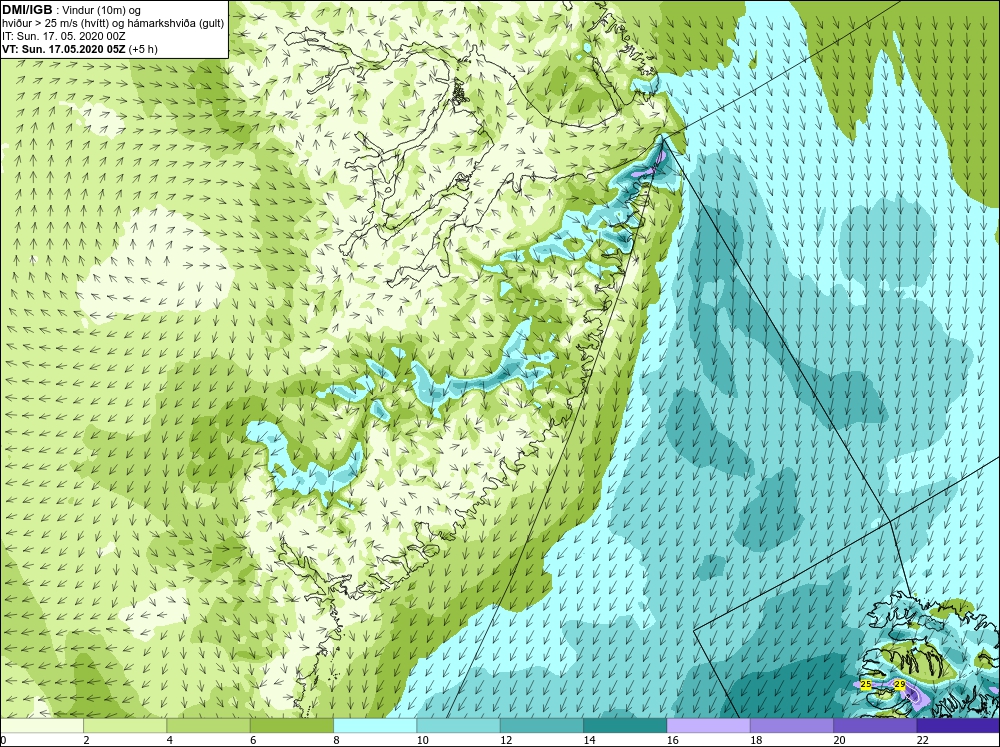This screenshot has height=747, width=1000.
Task: Click the 18–20 m/s purple legend swatch
Action: point(792,726)
